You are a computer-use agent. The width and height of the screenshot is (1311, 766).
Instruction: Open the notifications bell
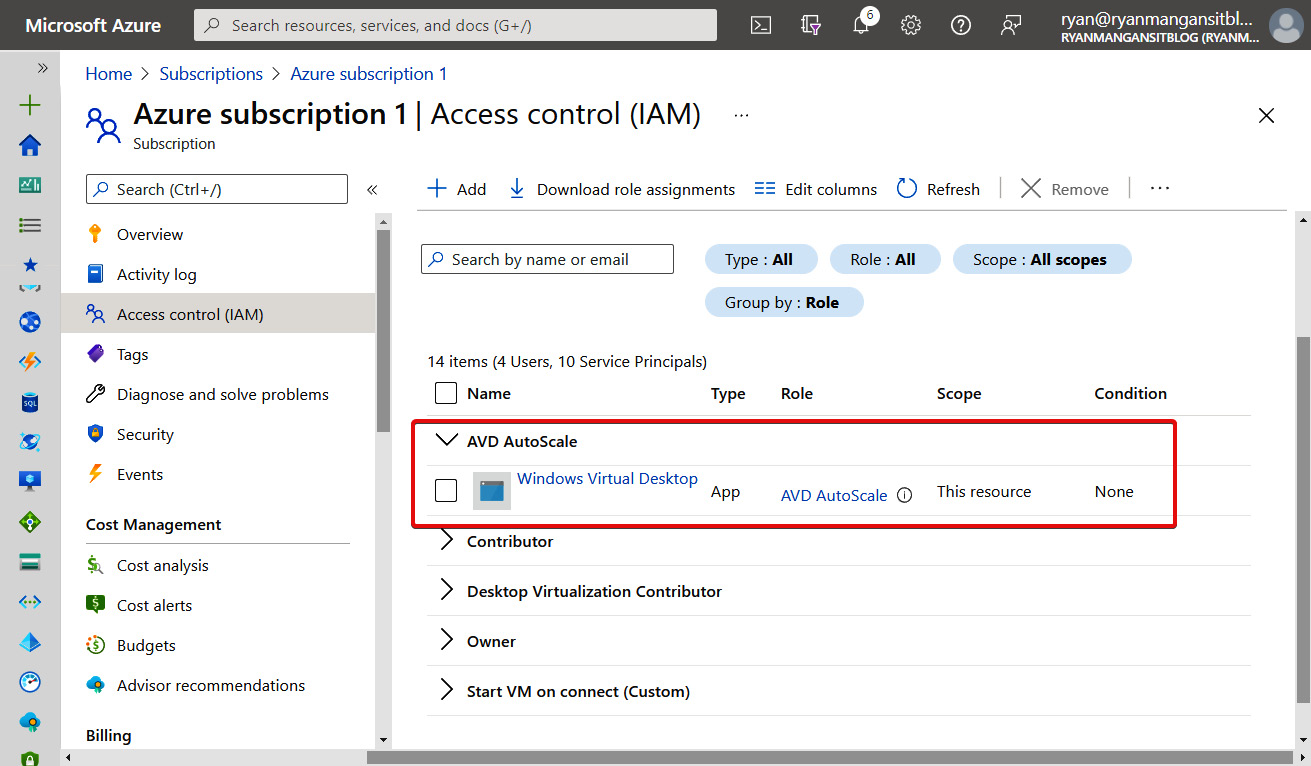pos(861,25)
